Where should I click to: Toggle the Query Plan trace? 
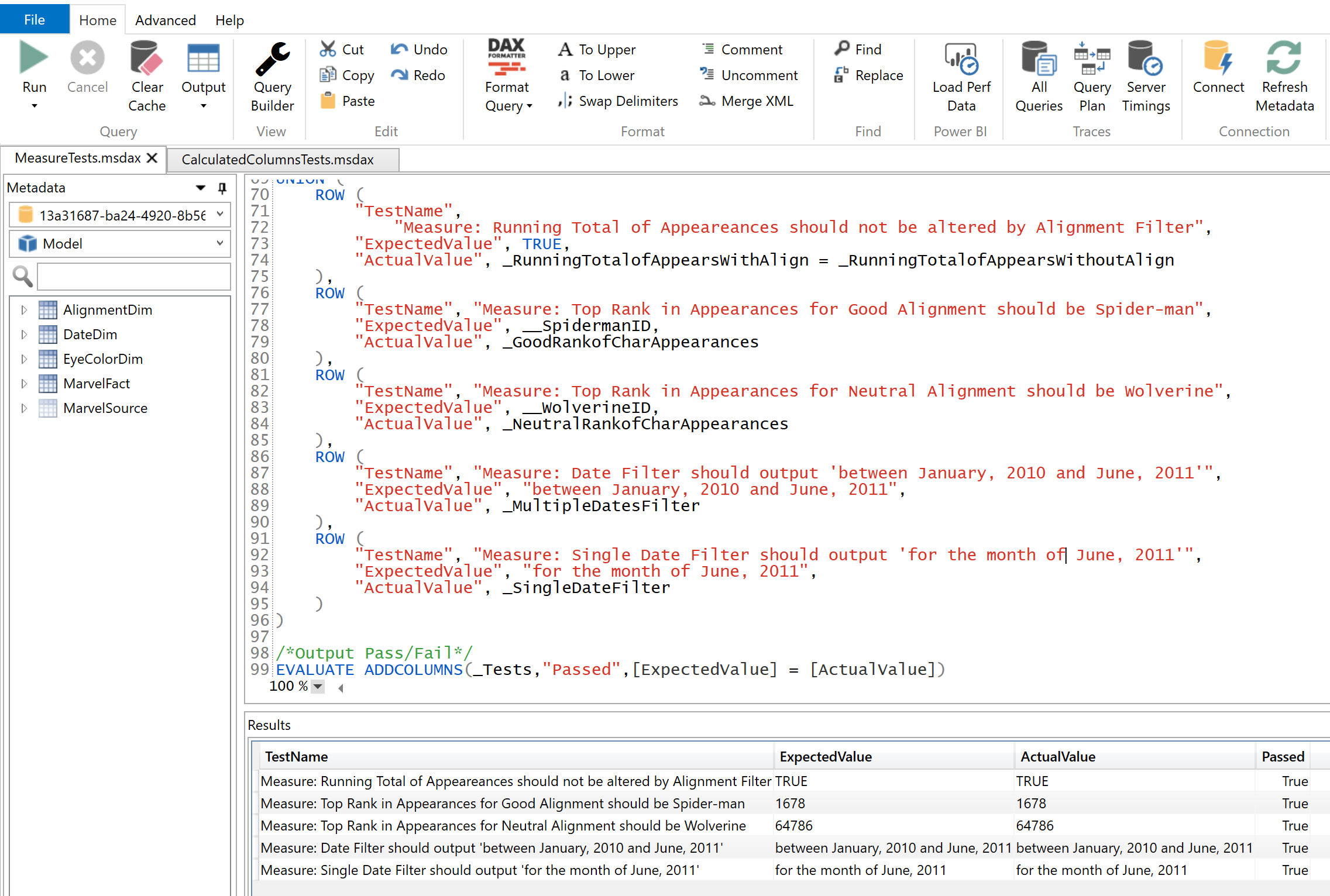(1091, 59)
